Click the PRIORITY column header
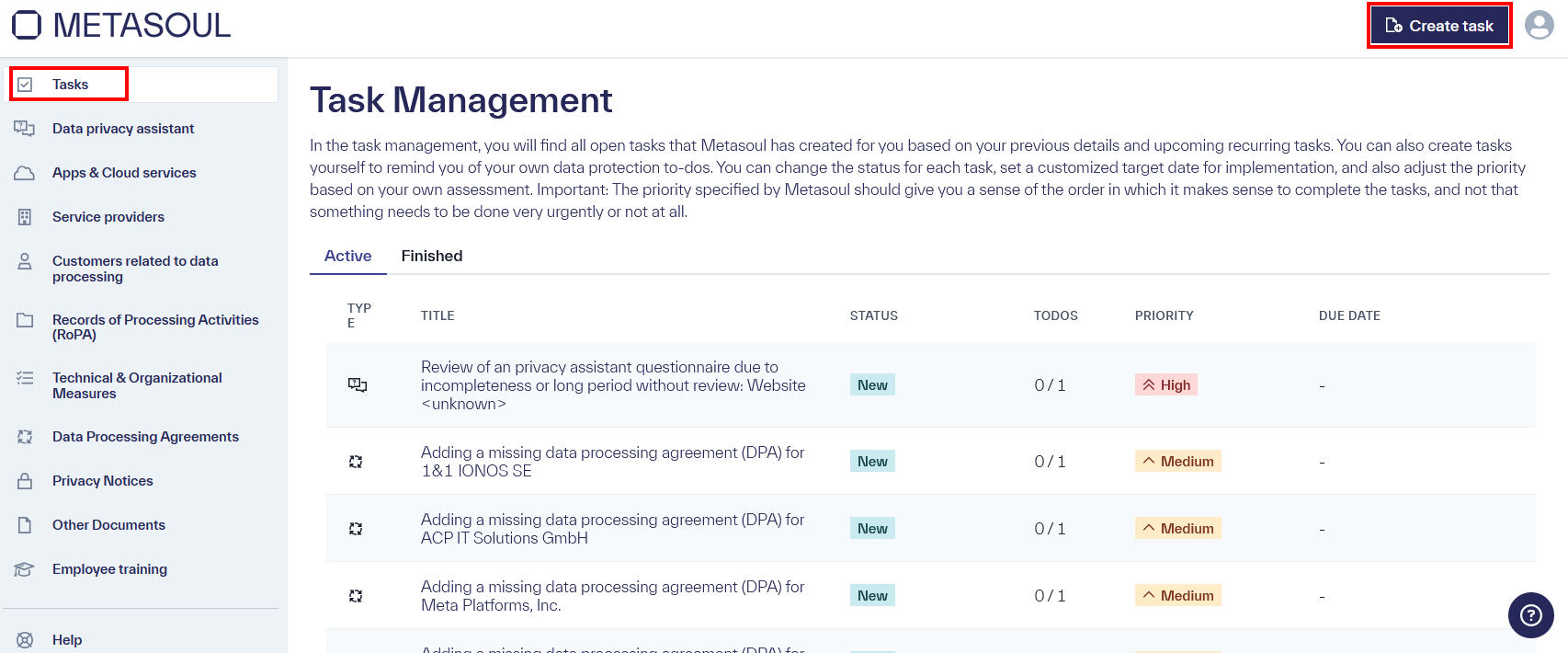Image resolution: width=1568 pixels, height=653 pixels. tap(1165, 315)
